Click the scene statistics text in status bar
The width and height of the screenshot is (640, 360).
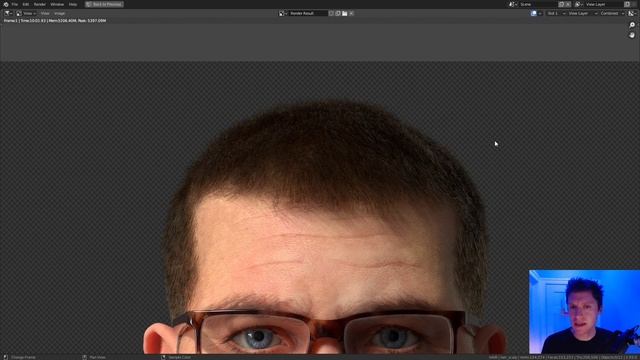pos(563,357)
